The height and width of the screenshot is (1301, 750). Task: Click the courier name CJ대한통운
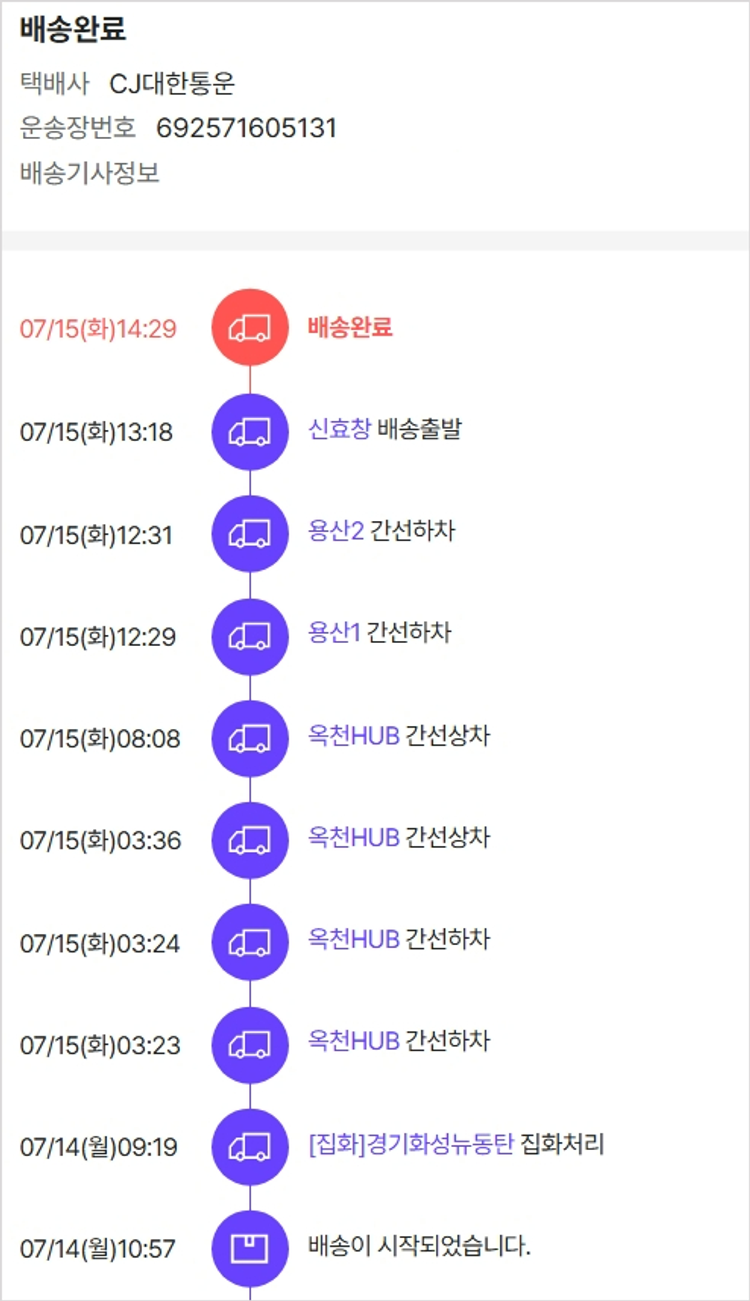pyautogui.click(x=172, y=83)
